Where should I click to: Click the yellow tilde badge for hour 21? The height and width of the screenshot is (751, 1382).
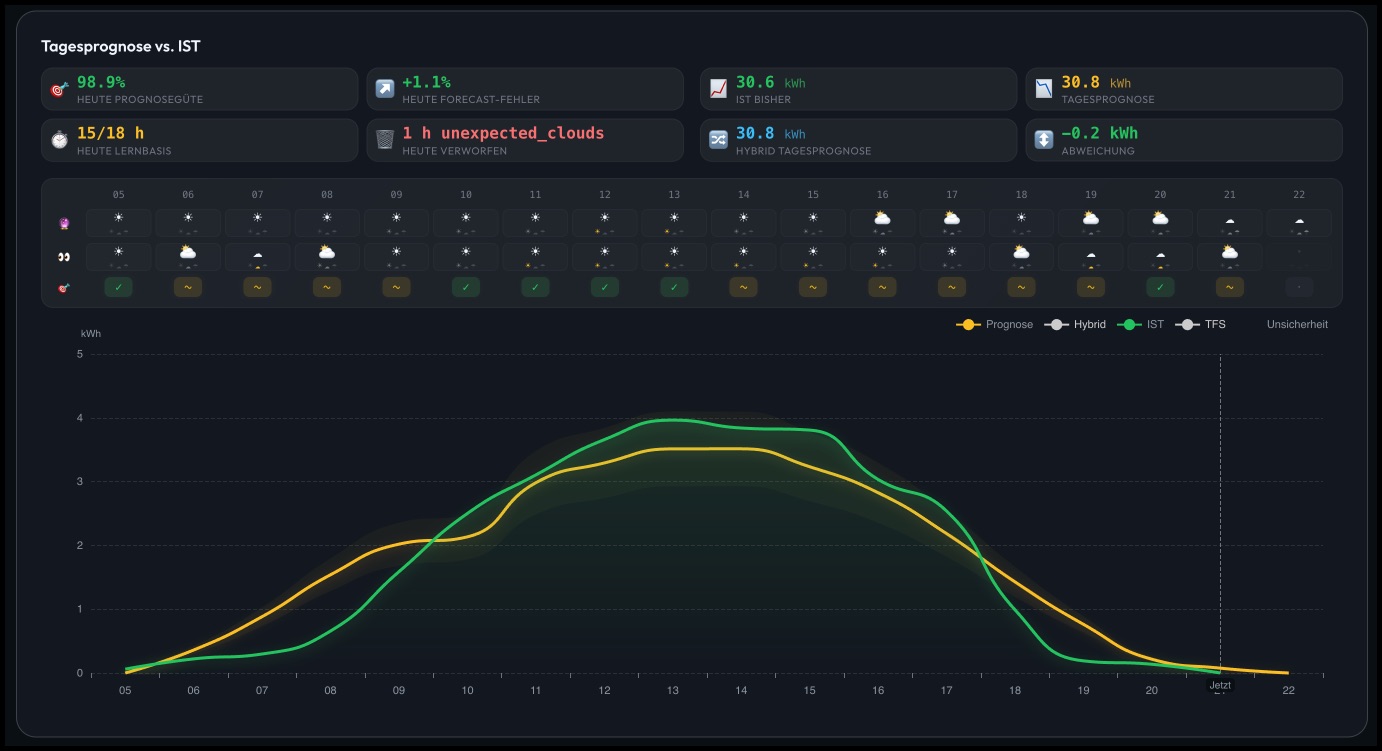pyautogui.click(x=1229, y=287)
